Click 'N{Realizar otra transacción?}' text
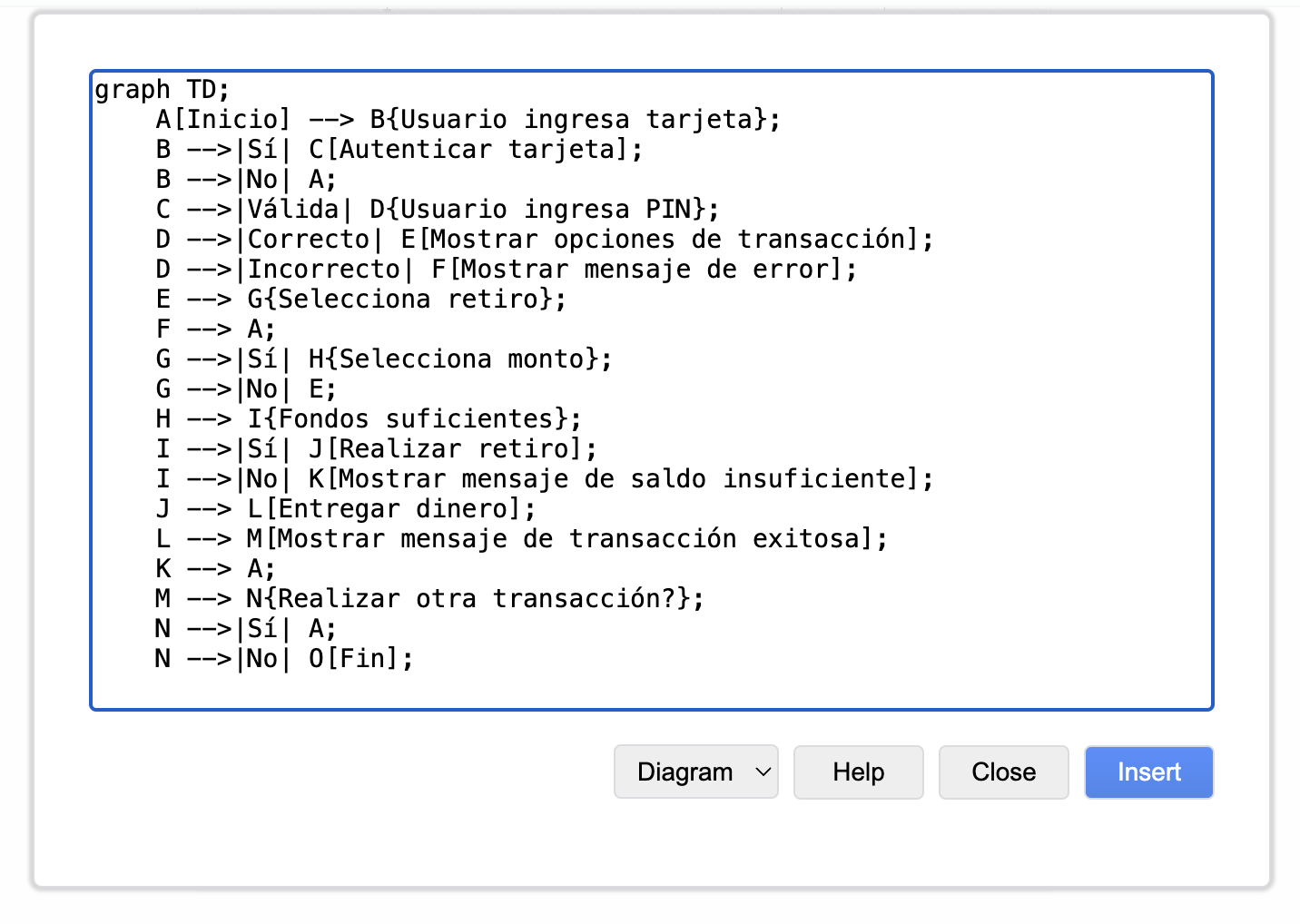 click(x=470, y=599)
